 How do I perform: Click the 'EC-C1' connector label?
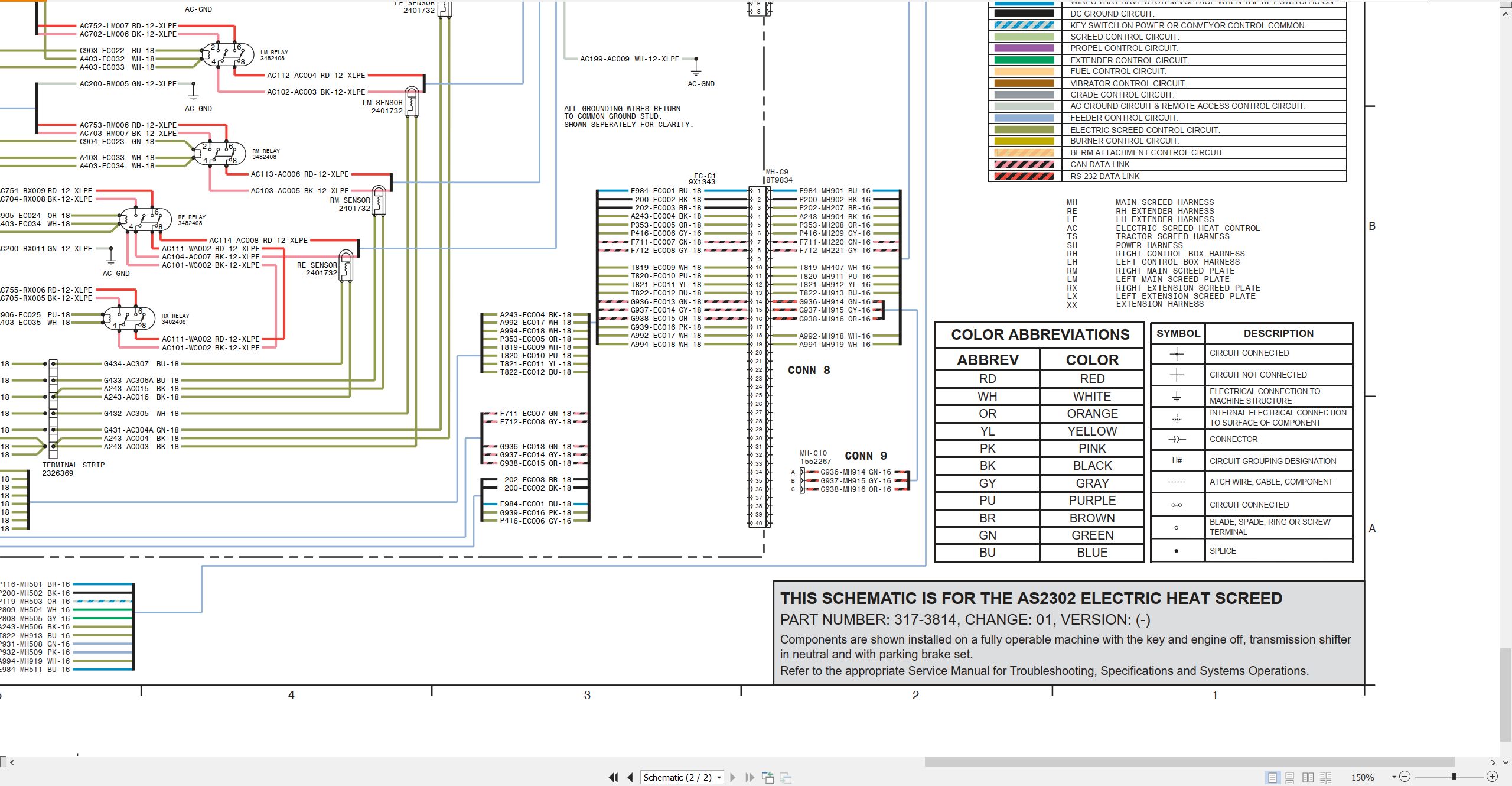705,176
